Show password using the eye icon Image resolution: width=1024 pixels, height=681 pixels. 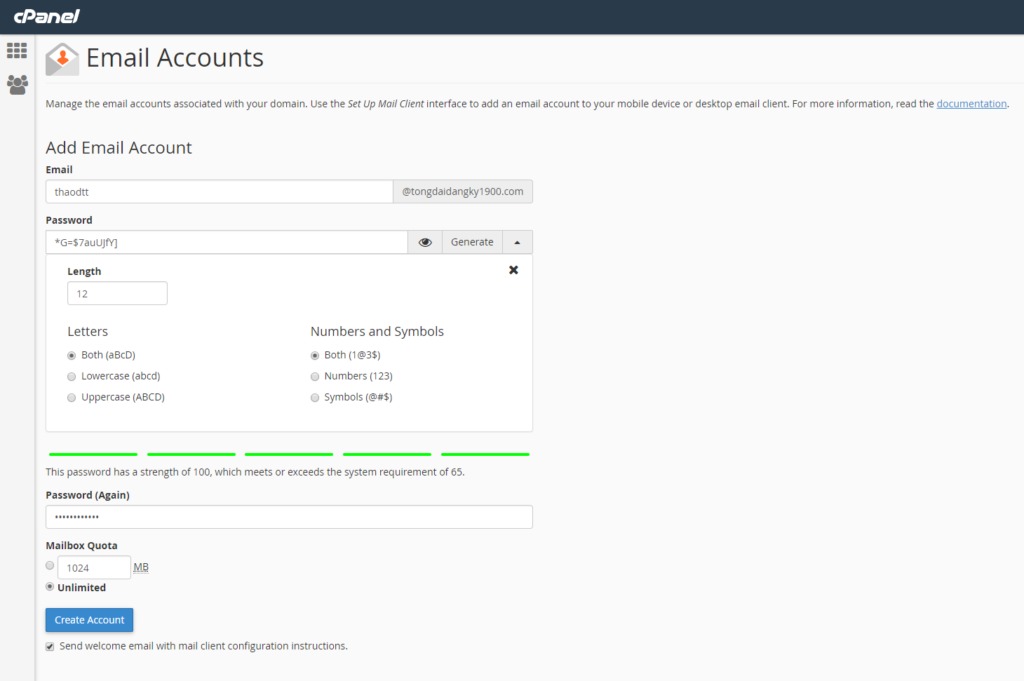[x=425, y=242]
